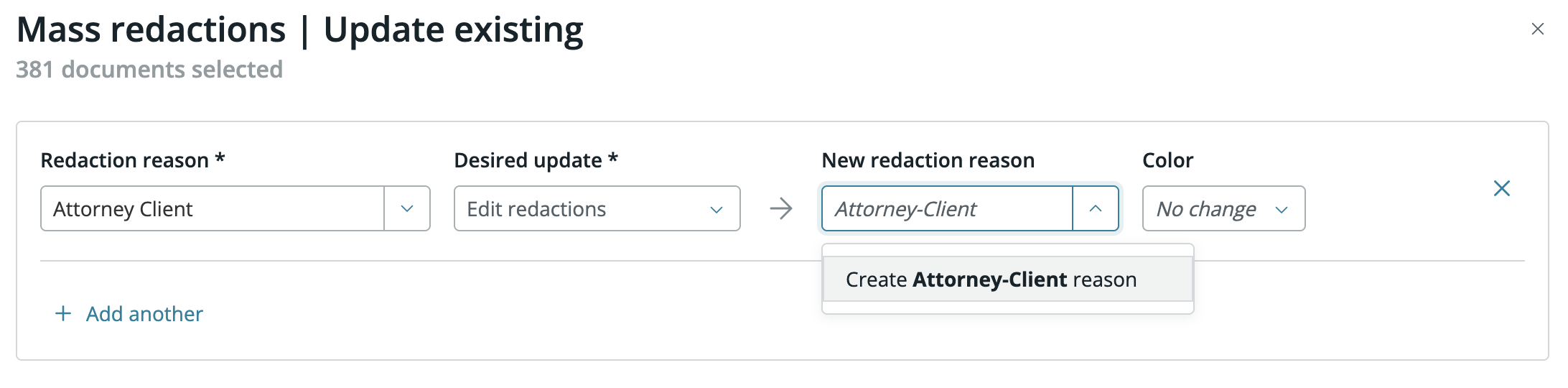
Task: Click chevron in Edit redactions dropdown
Action: [x=717, y=209]
